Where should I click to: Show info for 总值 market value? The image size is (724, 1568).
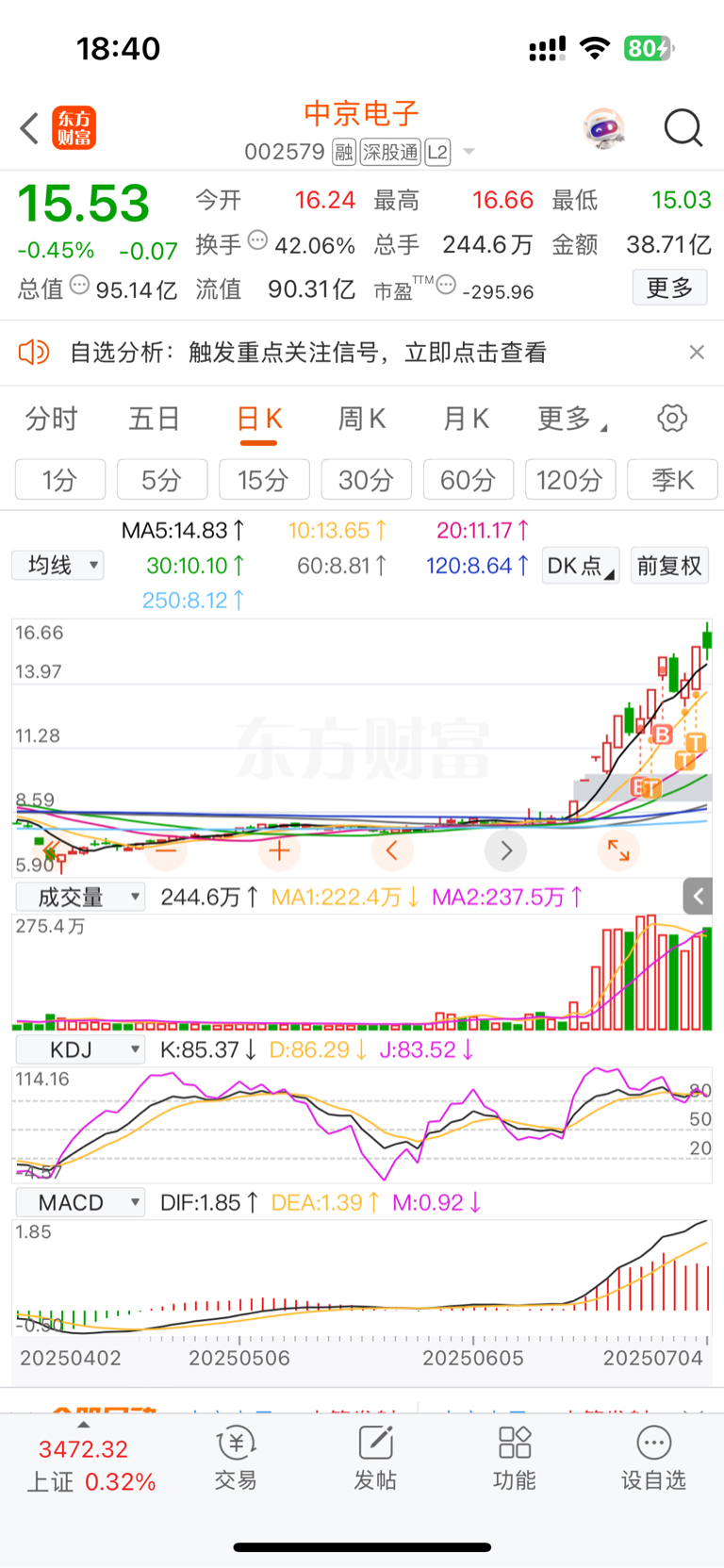tap(80, 285)
